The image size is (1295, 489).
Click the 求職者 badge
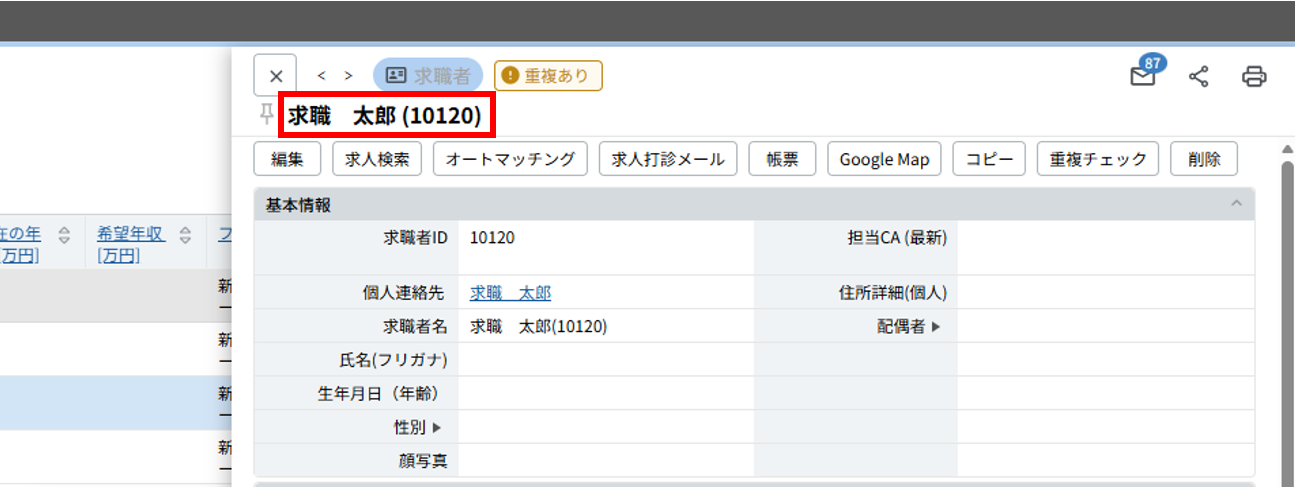[428, 75]
